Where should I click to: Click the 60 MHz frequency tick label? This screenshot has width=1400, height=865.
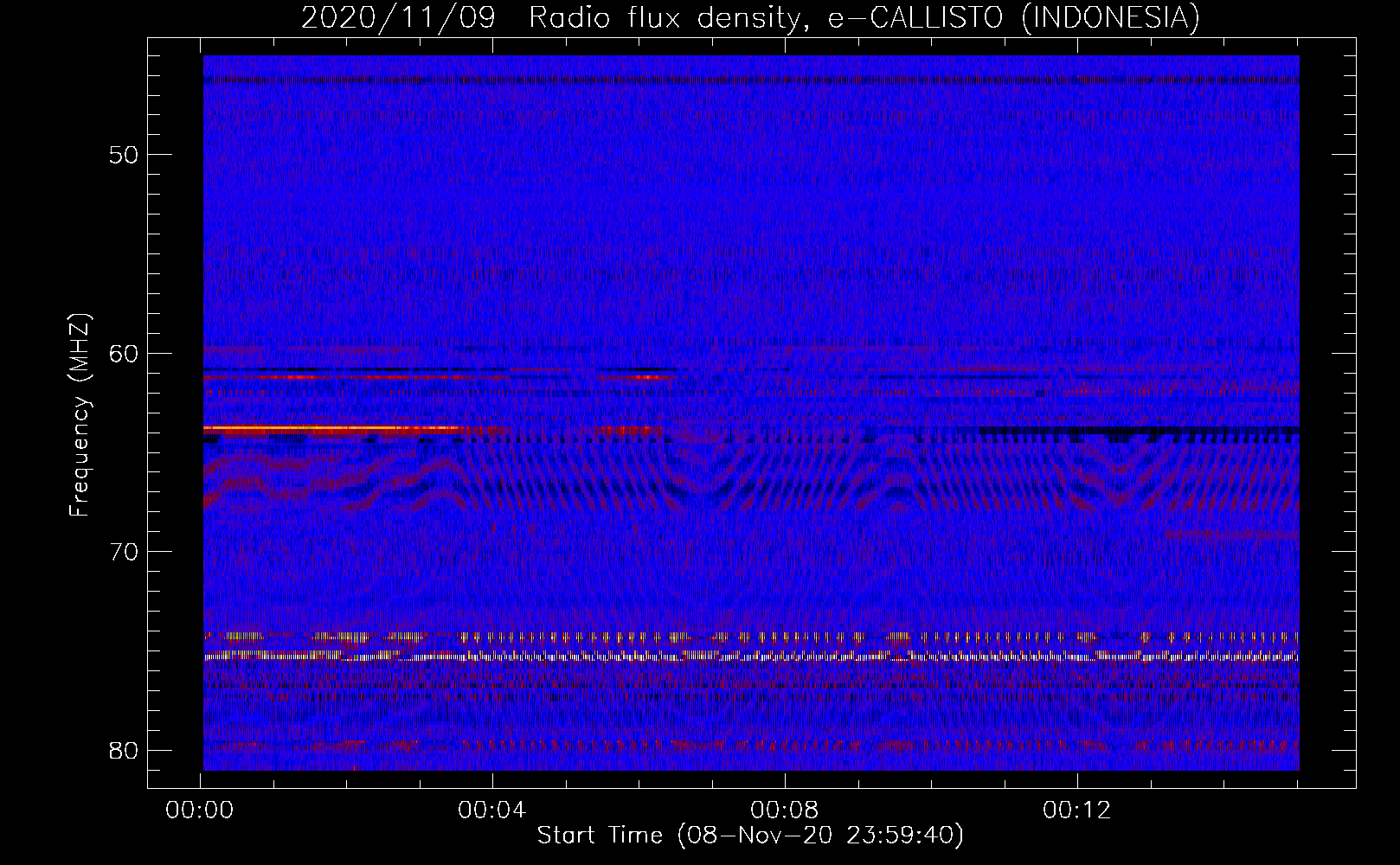[x=124, y=353]
